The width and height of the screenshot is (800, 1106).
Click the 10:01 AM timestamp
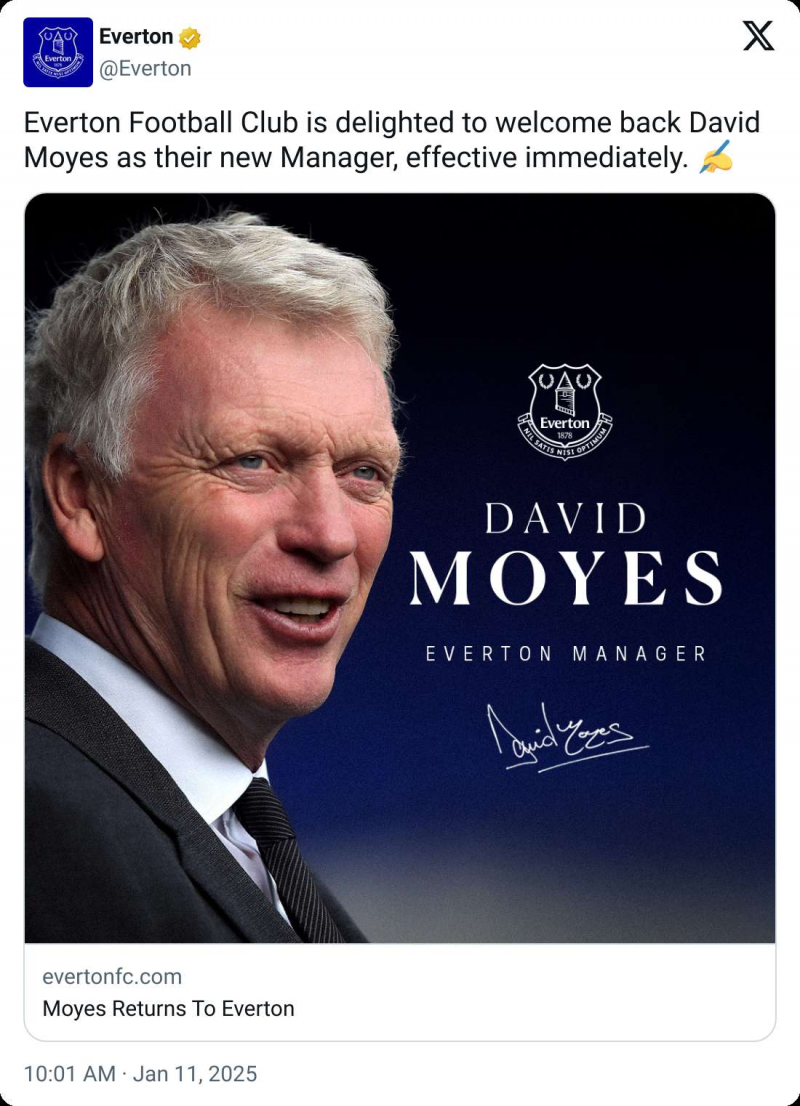(70, 1074)
